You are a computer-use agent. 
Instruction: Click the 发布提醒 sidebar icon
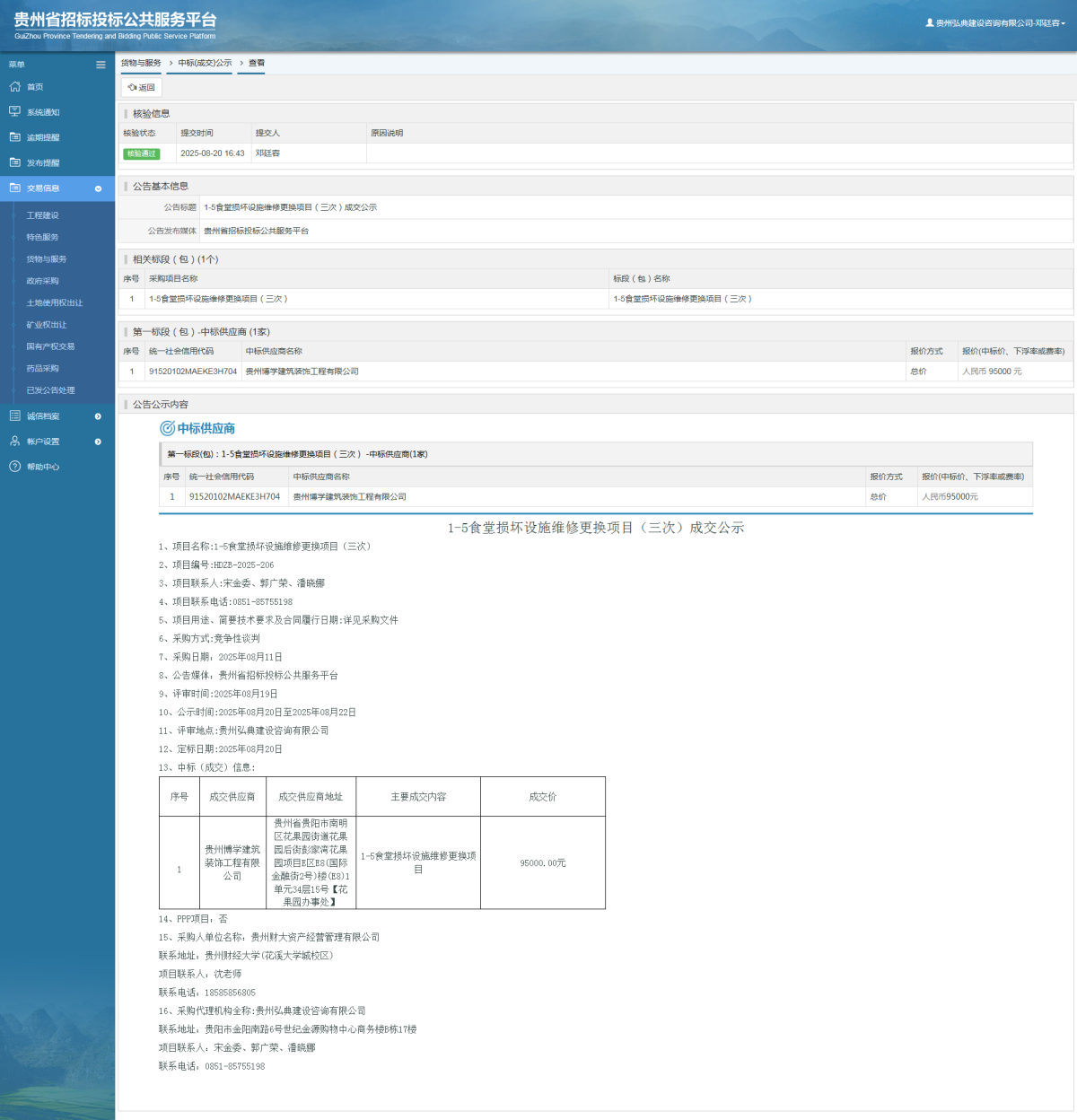[14, 162]
